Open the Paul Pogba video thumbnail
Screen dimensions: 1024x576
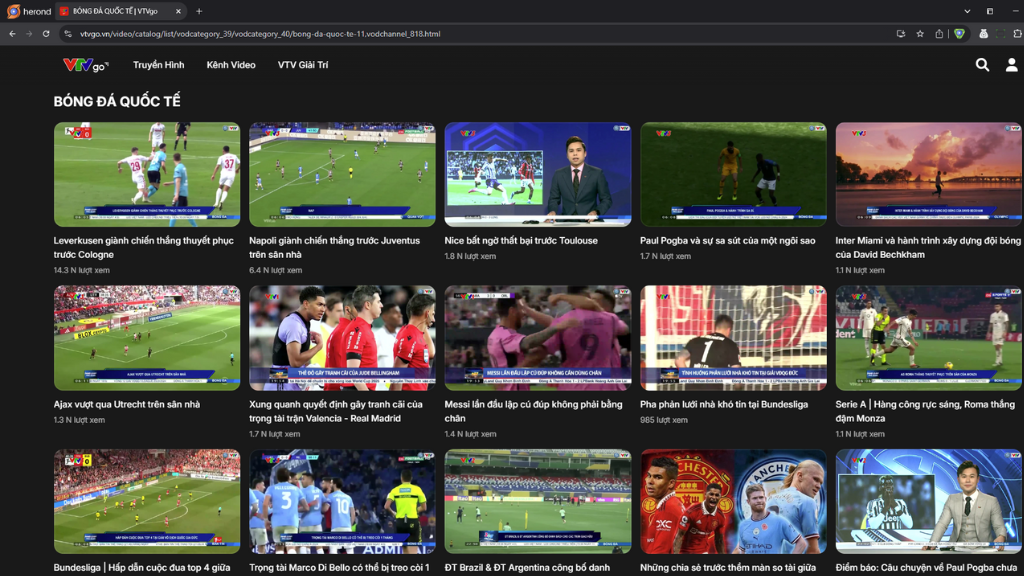click(x=733, y=174)
